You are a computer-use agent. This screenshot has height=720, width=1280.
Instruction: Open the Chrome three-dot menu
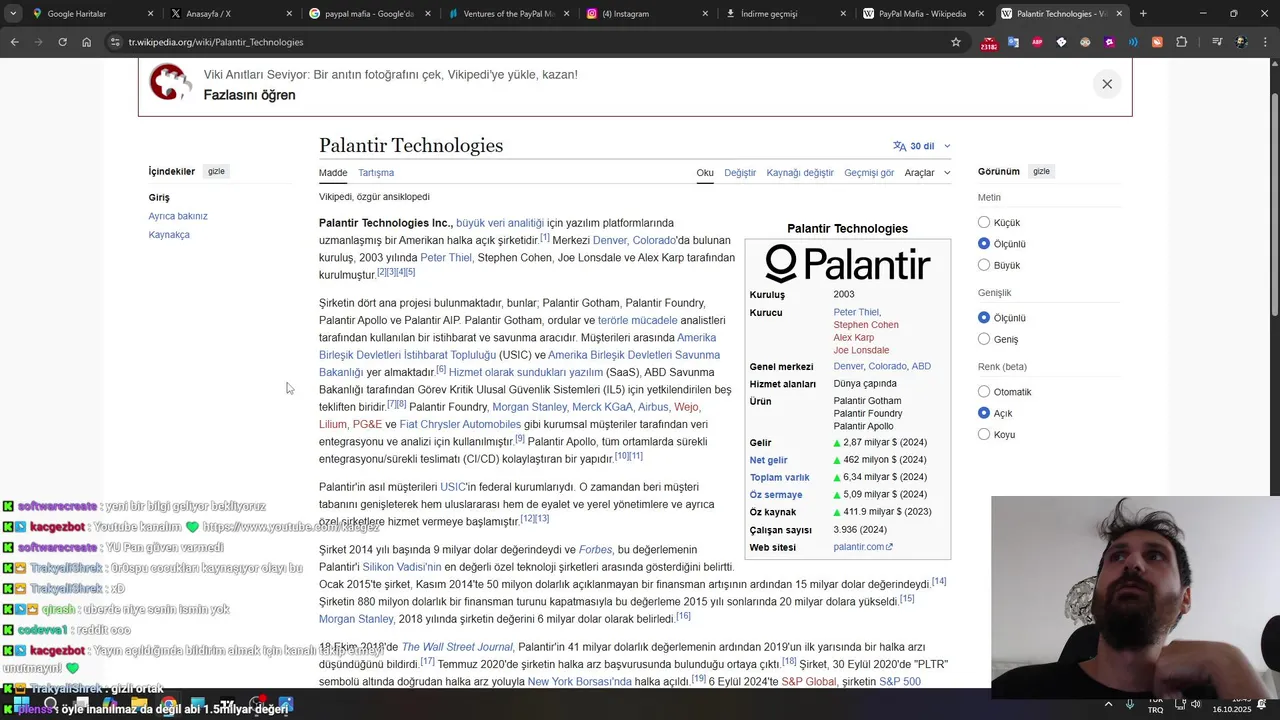tap(1265, 42)
